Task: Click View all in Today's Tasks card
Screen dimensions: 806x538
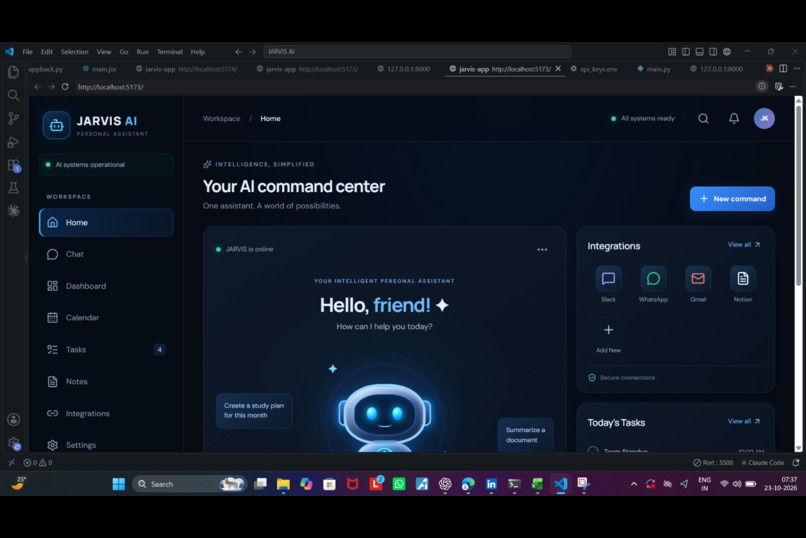Action: tap(744, 421)
